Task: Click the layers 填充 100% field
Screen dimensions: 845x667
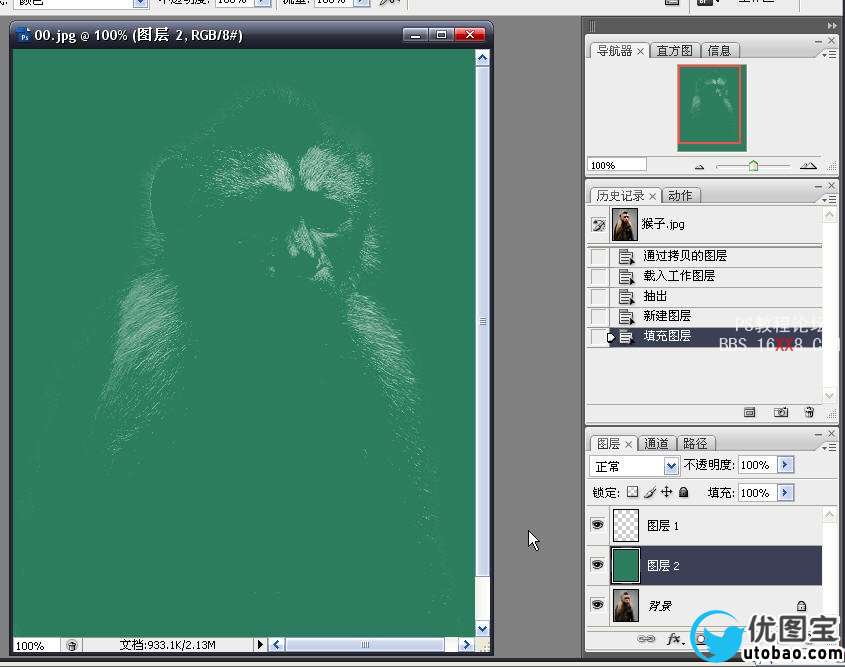Action: 758,493
